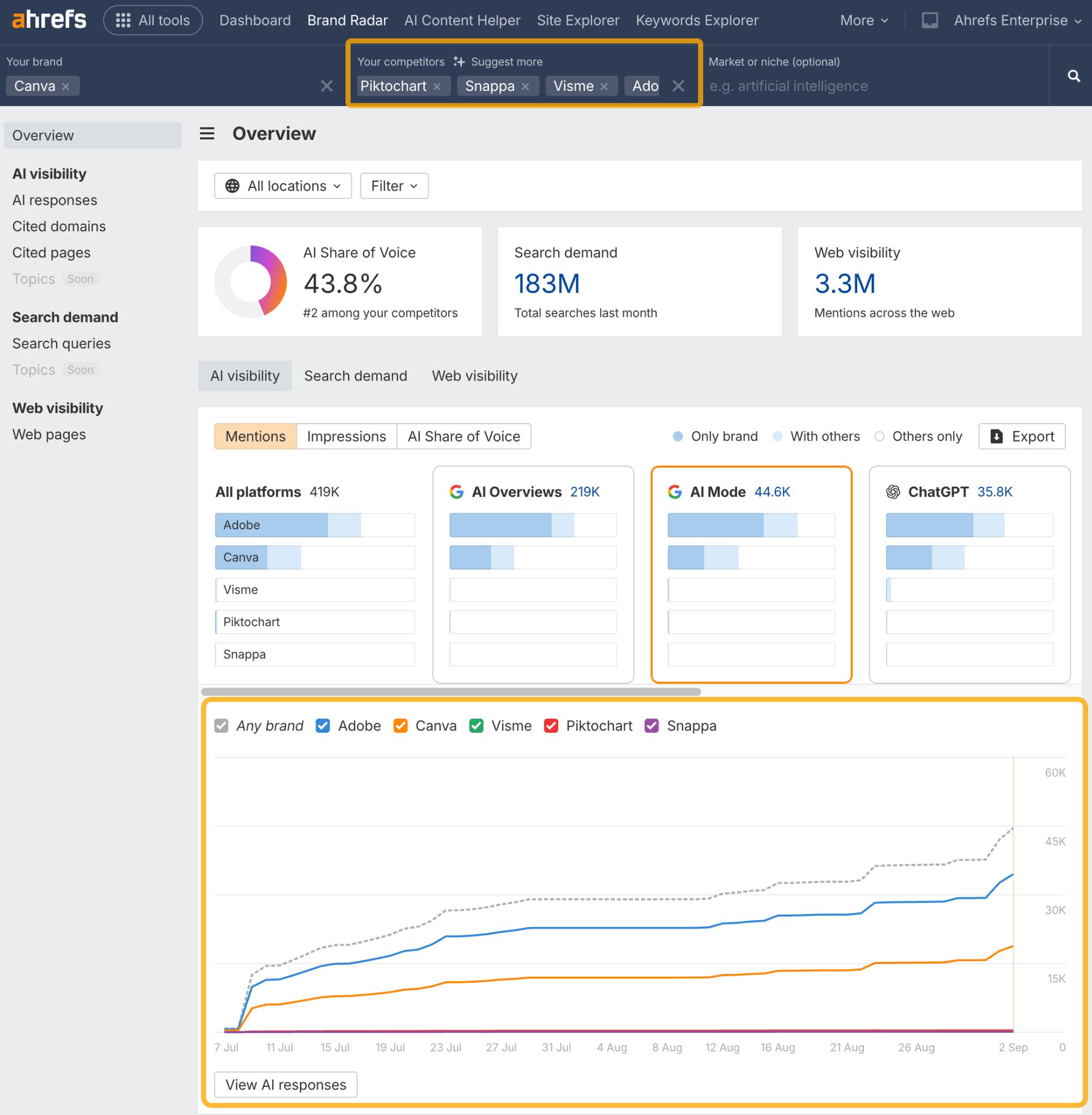Click the hamburger icon beside Overview
This screenshot has height=1115, width=1092.
click(206, 134)
